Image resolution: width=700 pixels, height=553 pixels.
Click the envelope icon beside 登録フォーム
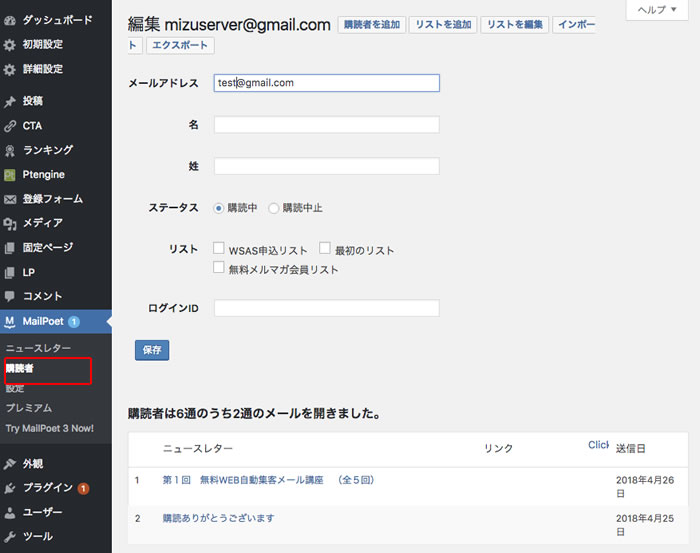[10, 199]
